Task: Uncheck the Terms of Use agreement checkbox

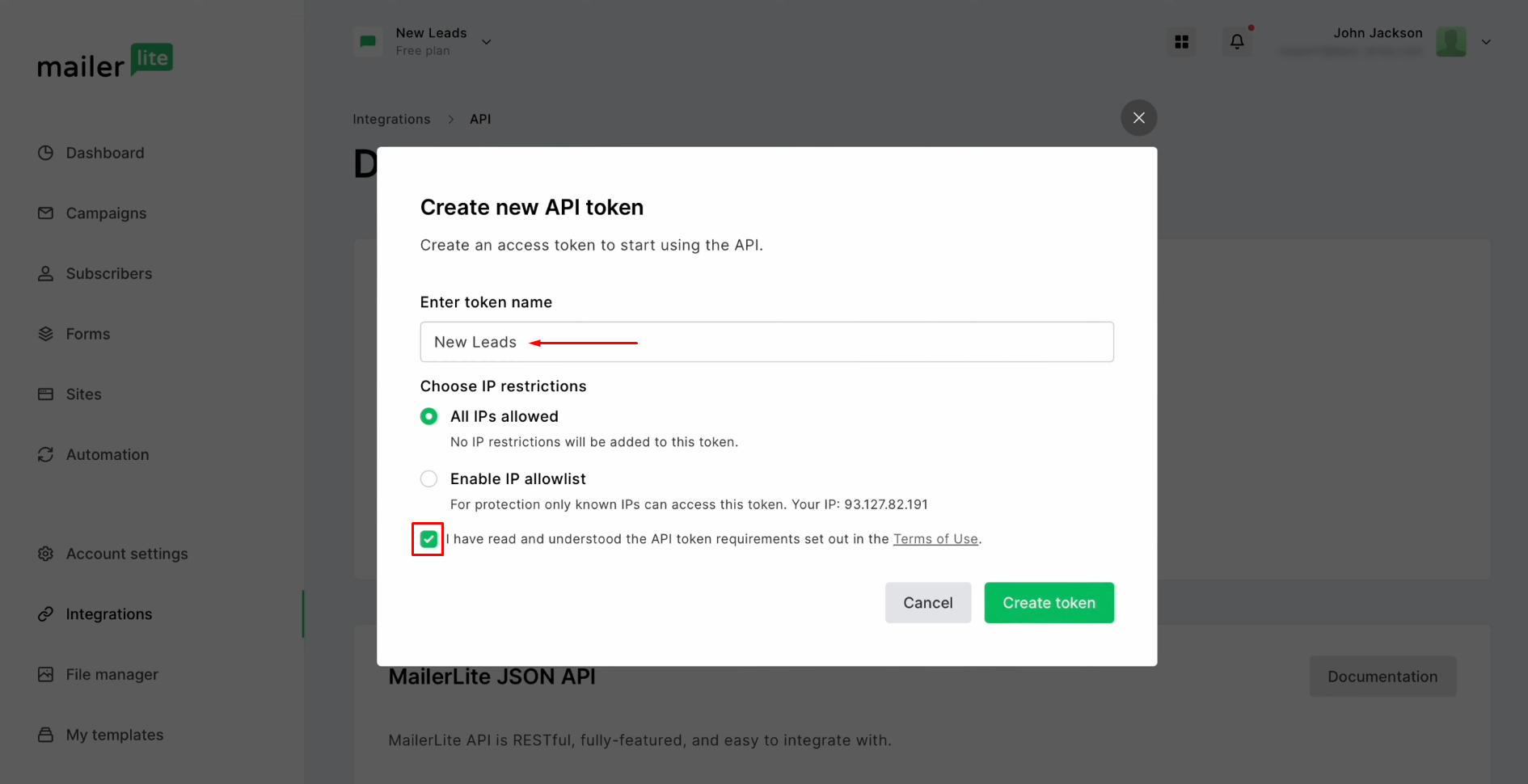Action: (428, 539)
